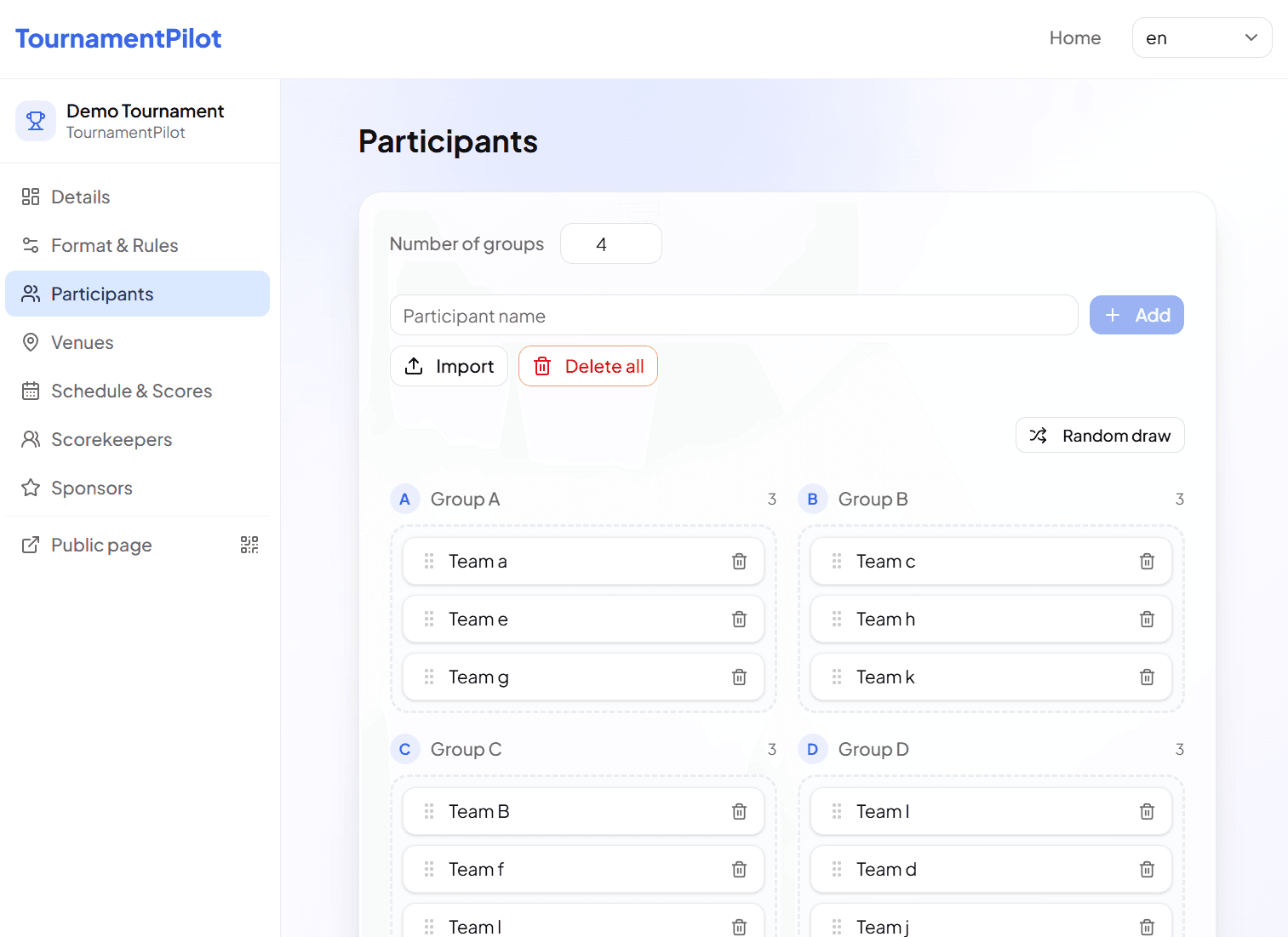Delete Team k using its trash icon
The image size is (1288, 937).
1147,677
